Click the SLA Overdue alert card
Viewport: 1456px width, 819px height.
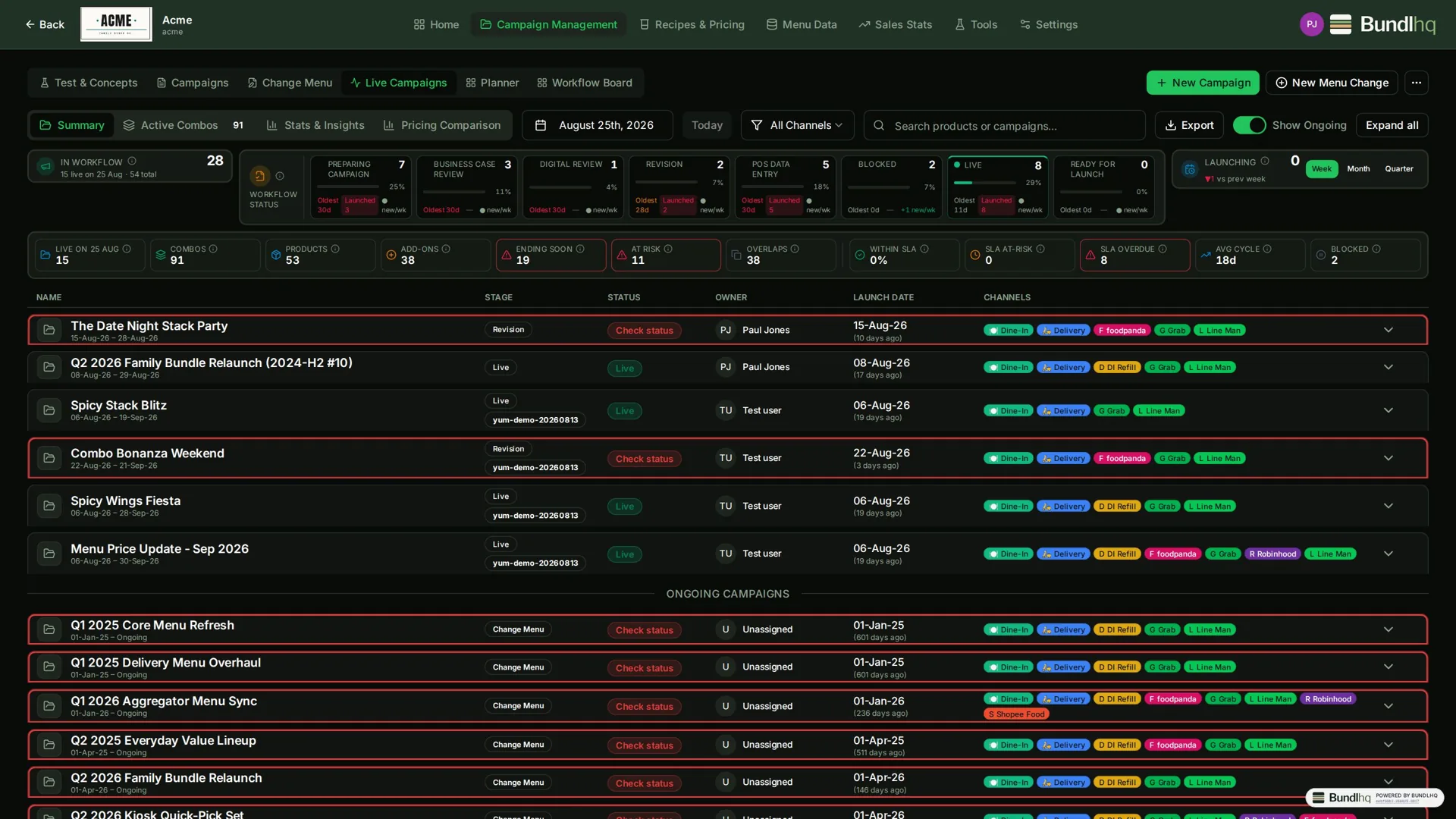[1134, 255]
